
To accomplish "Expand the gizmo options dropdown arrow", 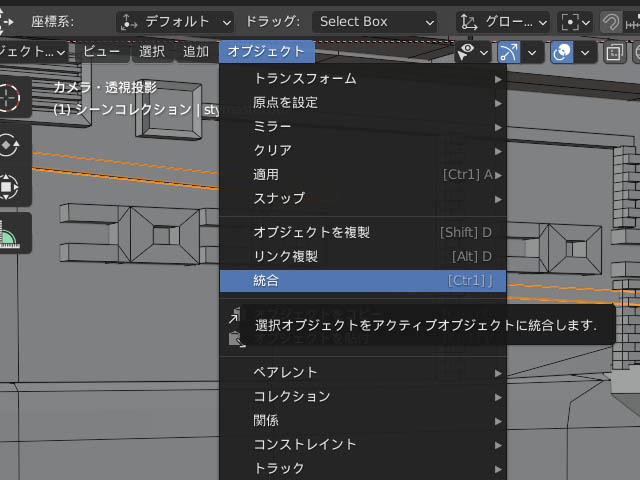I will (x=532, y=52).
